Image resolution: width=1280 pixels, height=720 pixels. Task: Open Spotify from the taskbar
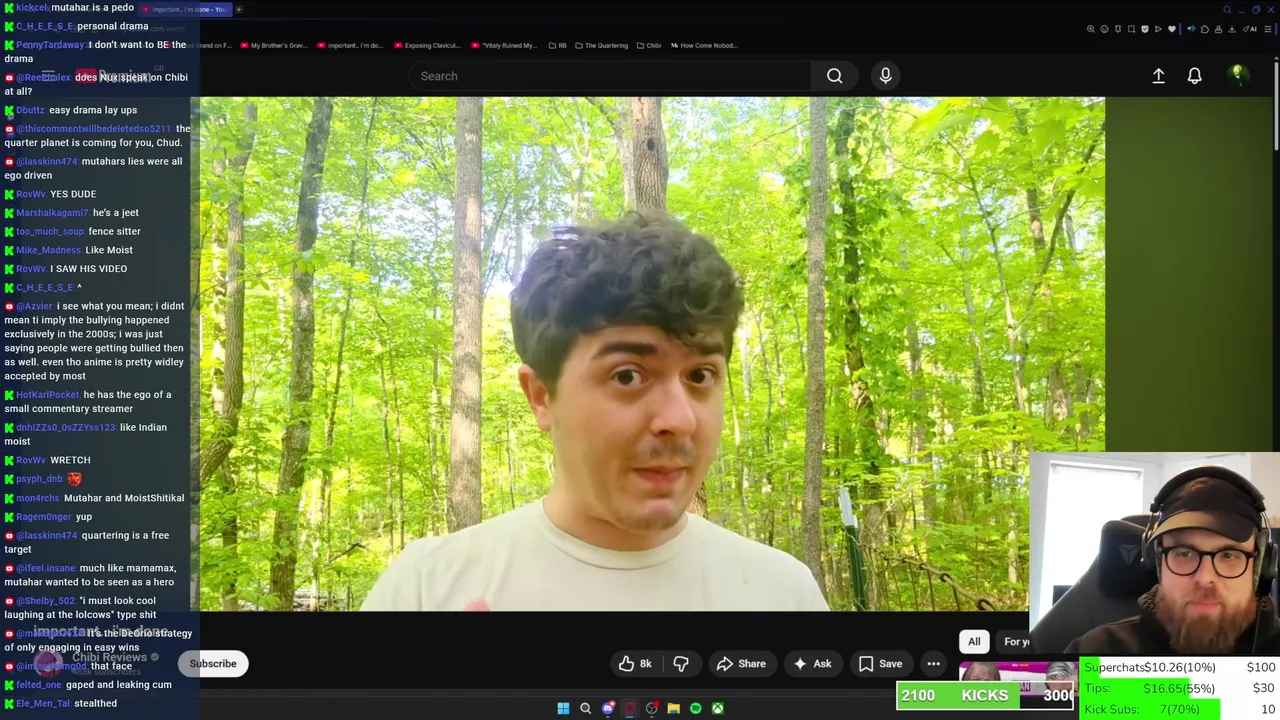[x=695, y=708]
